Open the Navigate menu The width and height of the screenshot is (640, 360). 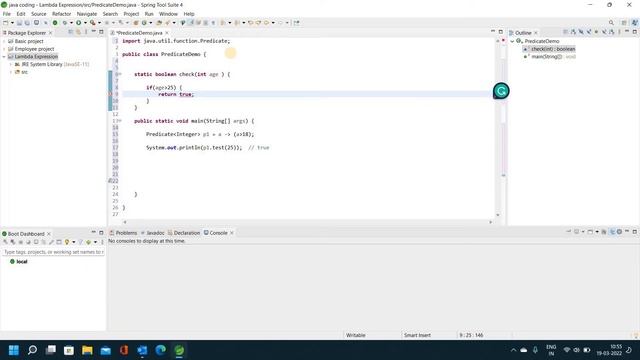pos(87,14)
